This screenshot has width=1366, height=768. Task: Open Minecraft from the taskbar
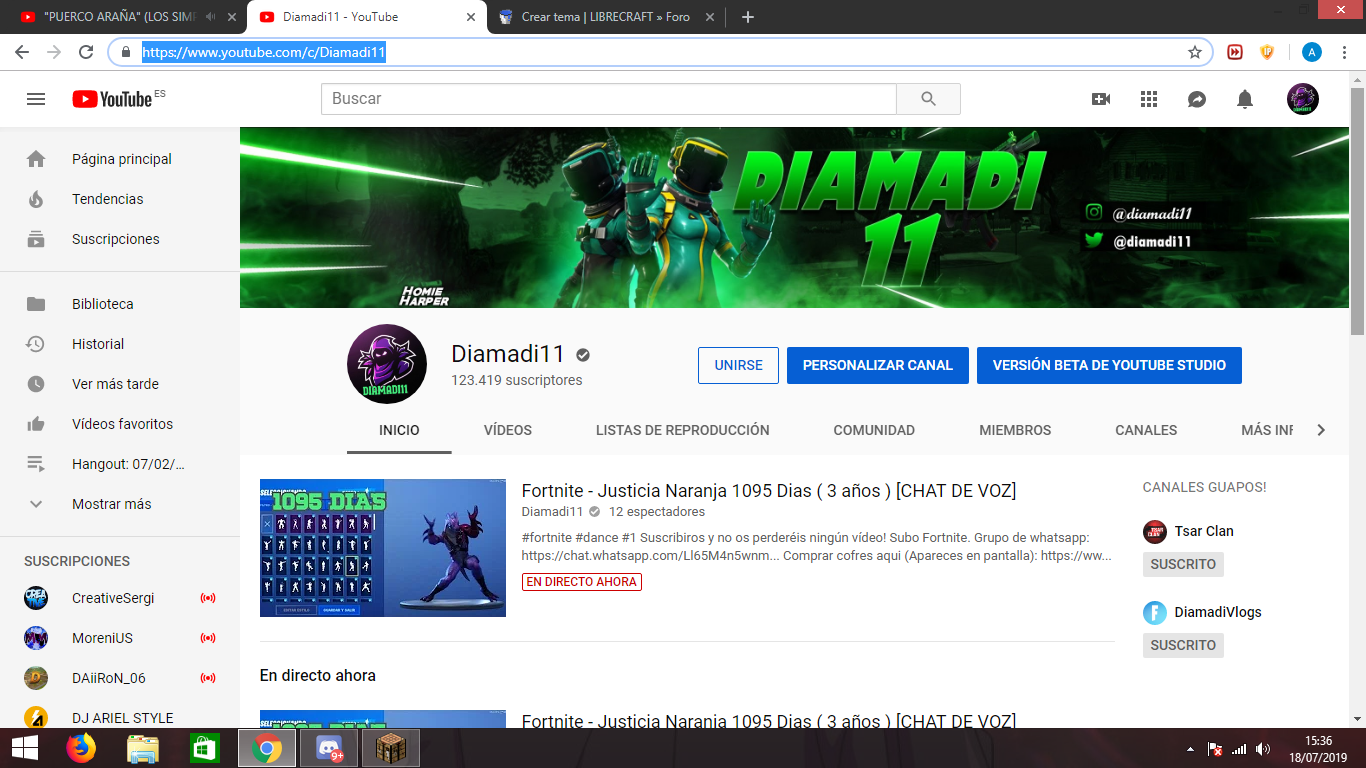(x=391, y=748)
